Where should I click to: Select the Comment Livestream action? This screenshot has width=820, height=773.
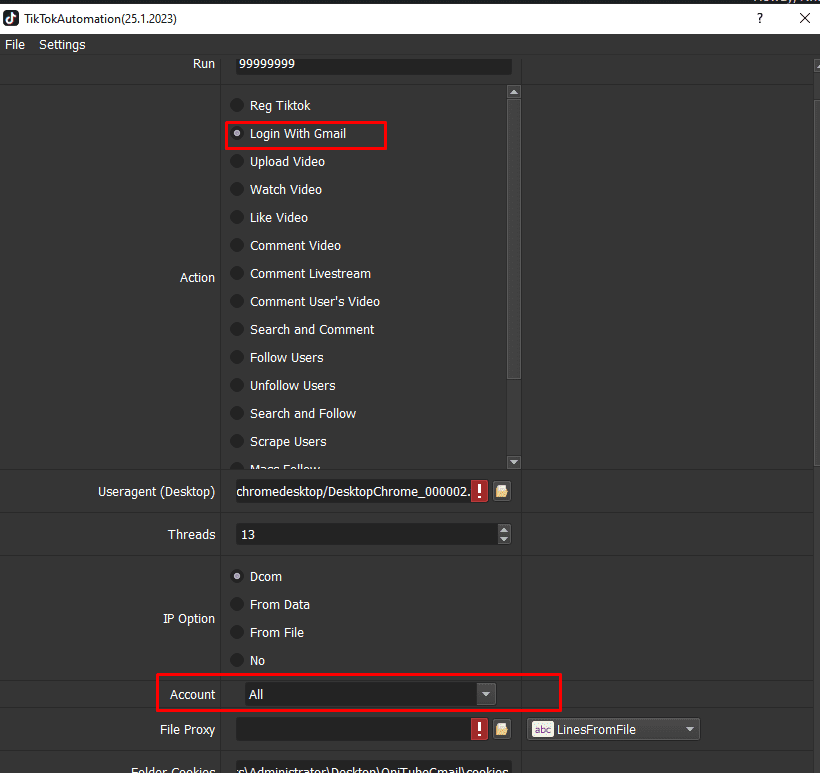(x=301, y=274)
